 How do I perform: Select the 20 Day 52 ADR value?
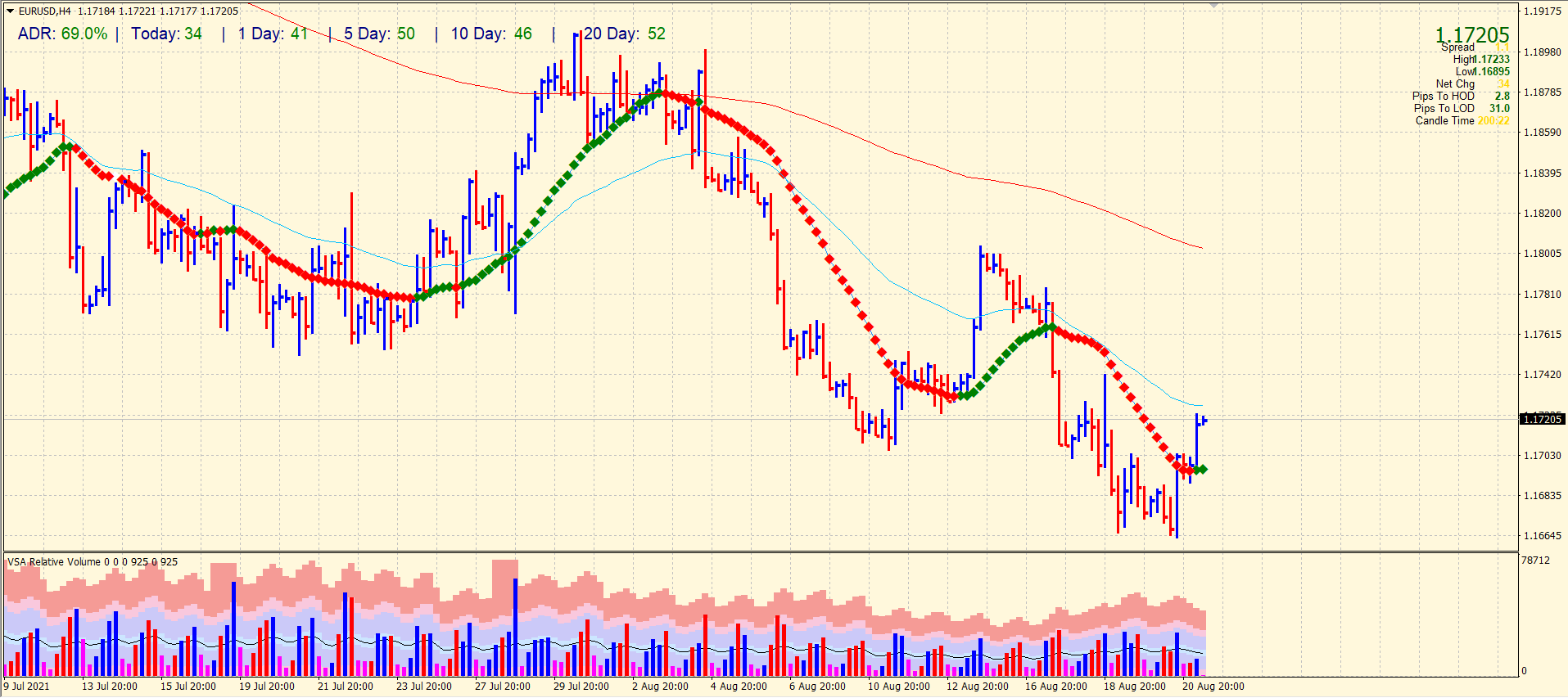click(624, 34)
